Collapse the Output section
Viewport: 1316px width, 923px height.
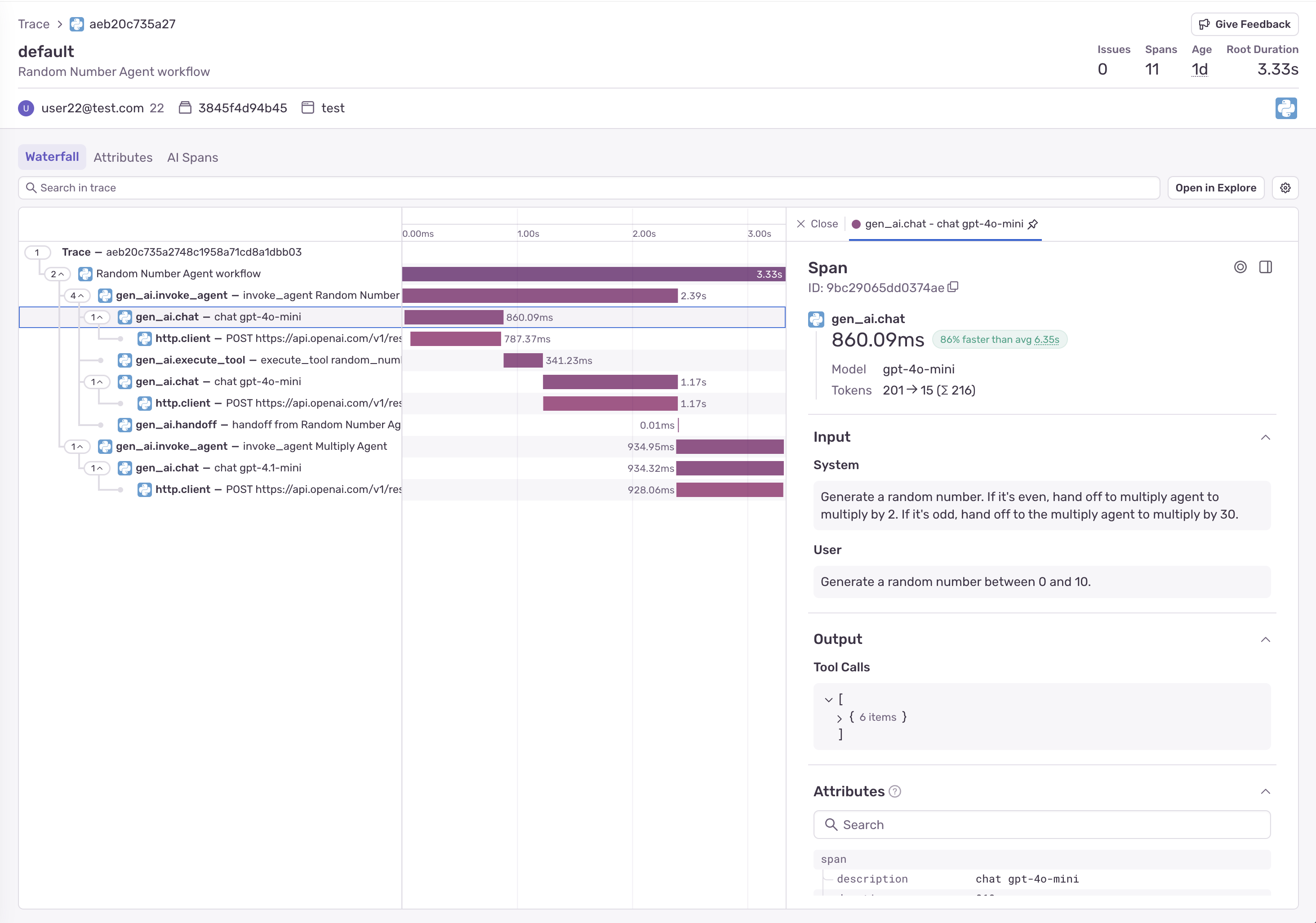(1266, 639)
